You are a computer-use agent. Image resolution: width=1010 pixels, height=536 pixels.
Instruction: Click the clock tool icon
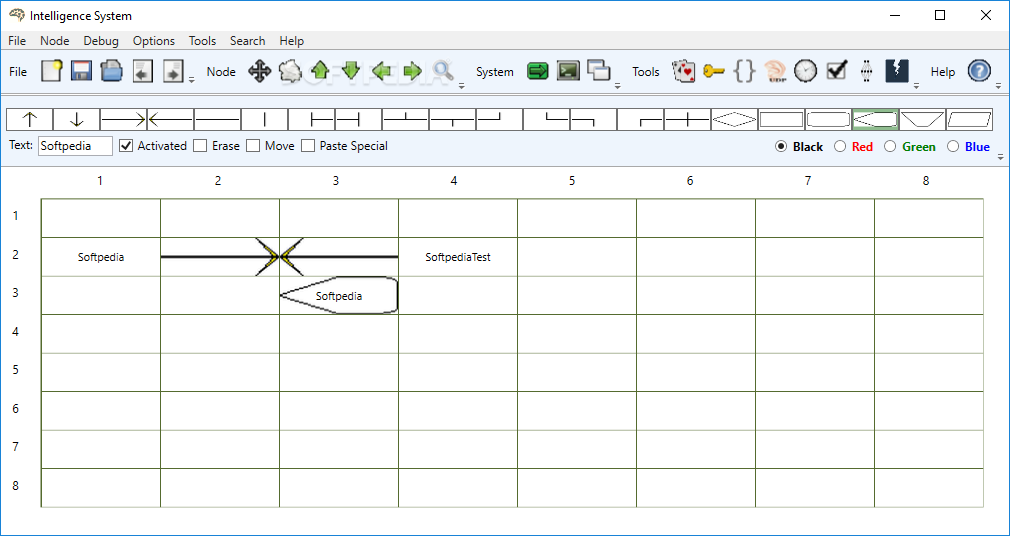(x=805, y=71)
